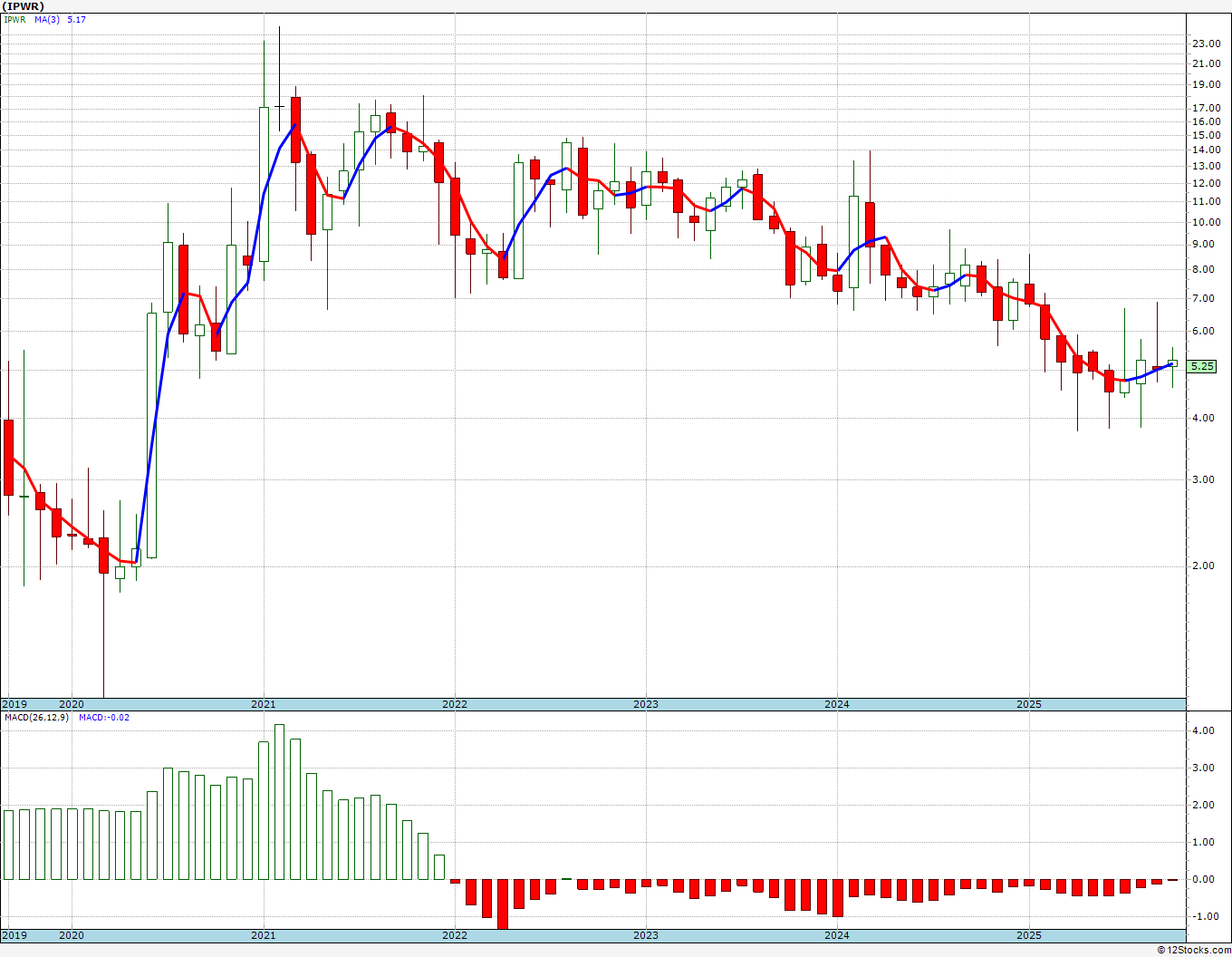Click the 23.00 price axis label
Screen dimensions: 1232x957
pos(1206,43)
